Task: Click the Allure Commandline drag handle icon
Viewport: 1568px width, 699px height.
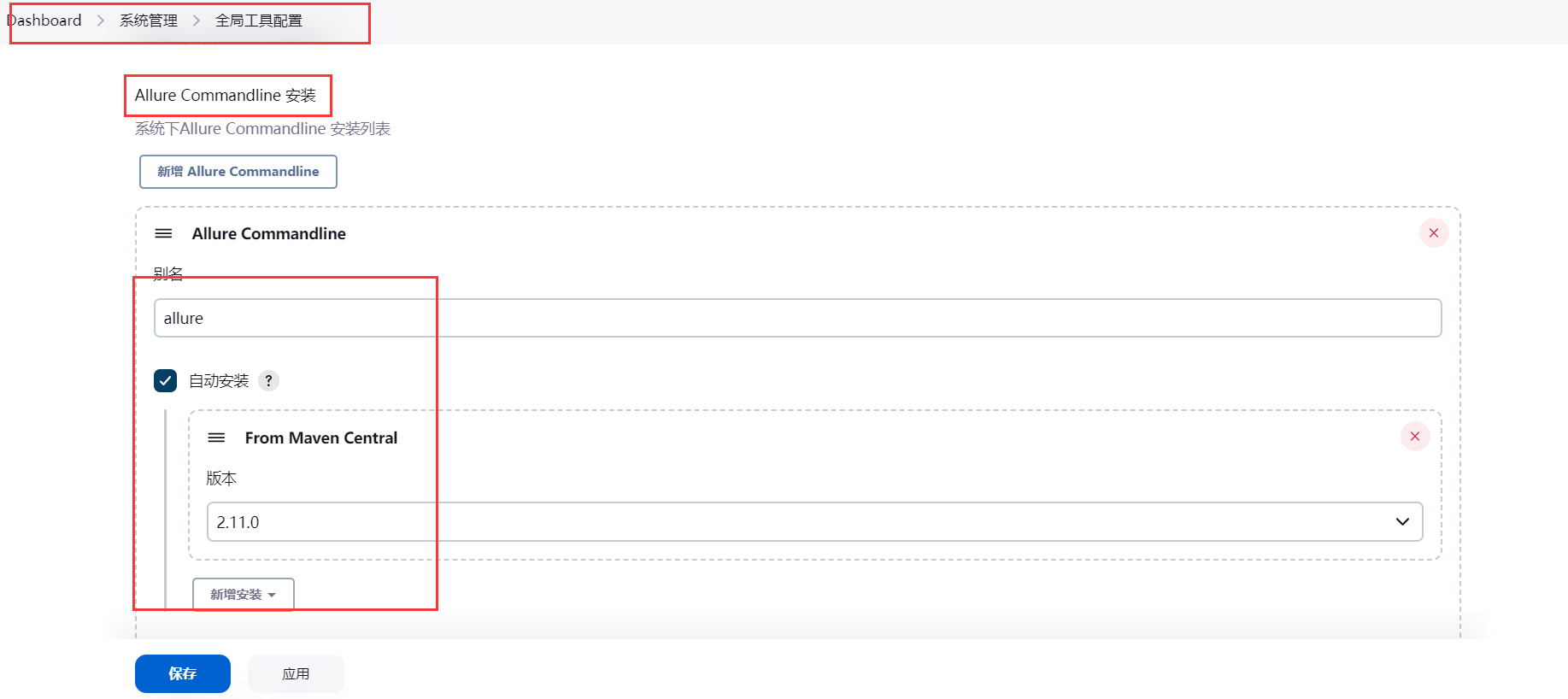Action: click(163, 233)
